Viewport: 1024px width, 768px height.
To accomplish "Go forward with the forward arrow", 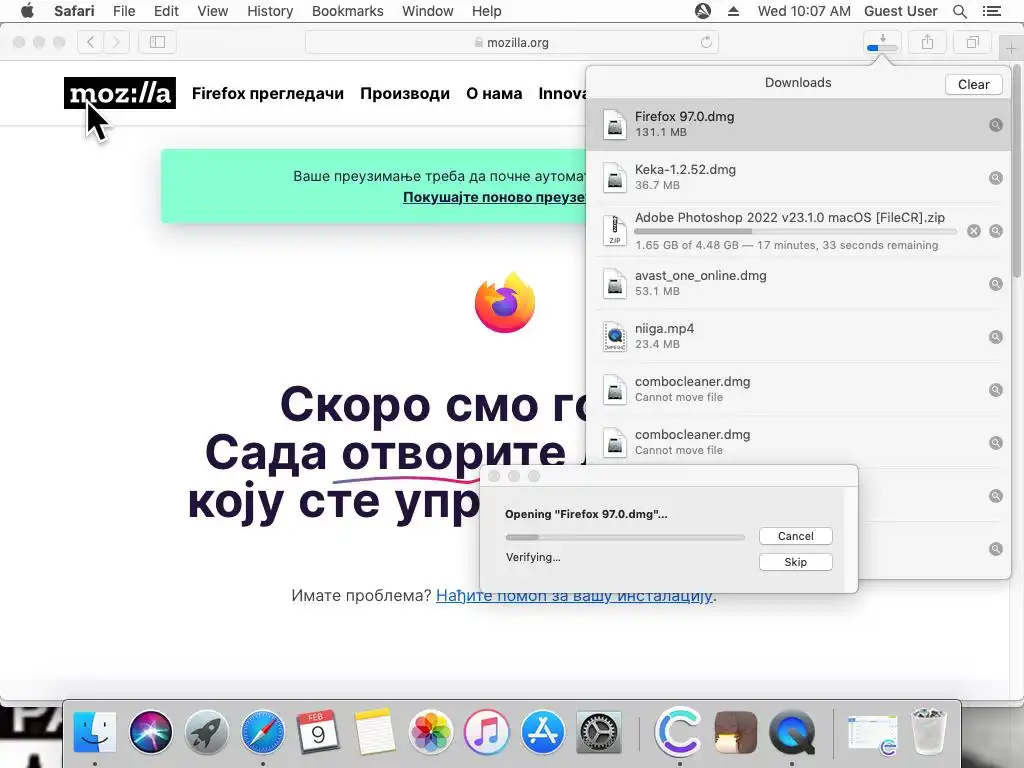I will (116, 42).
